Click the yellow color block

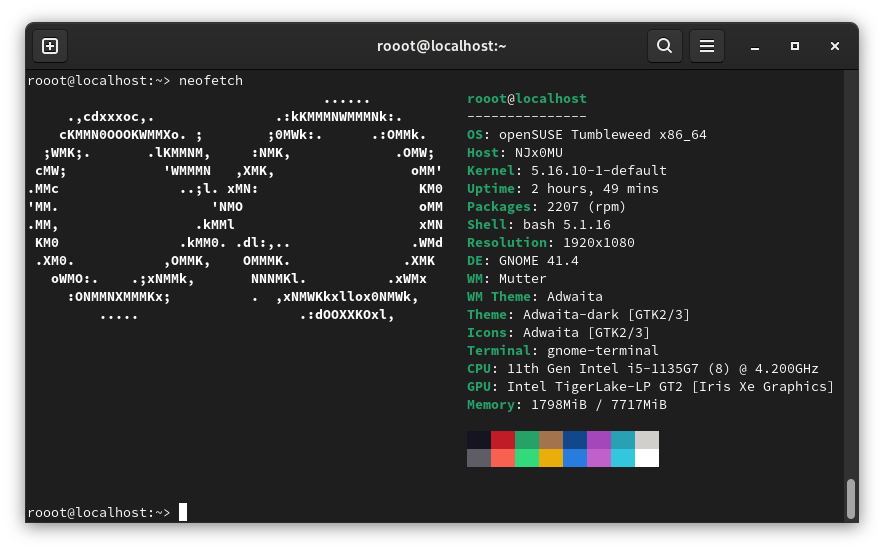coord(551,458)
